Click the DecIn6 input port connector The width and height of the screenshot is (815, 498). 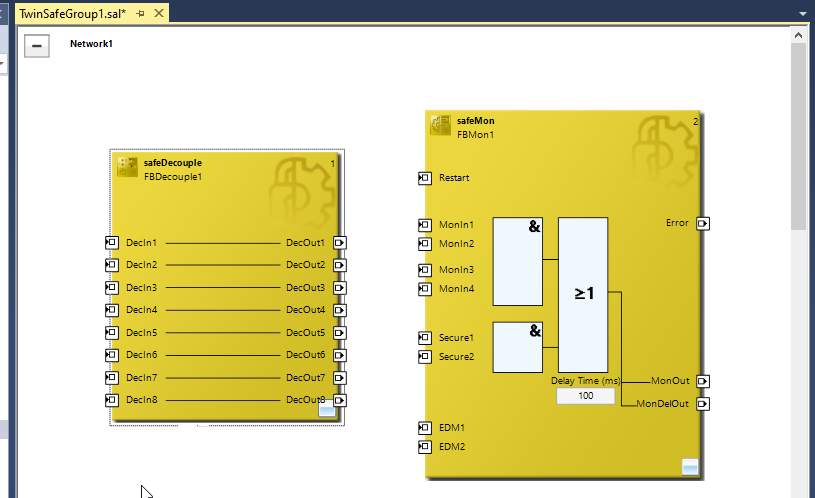[112, 355]
